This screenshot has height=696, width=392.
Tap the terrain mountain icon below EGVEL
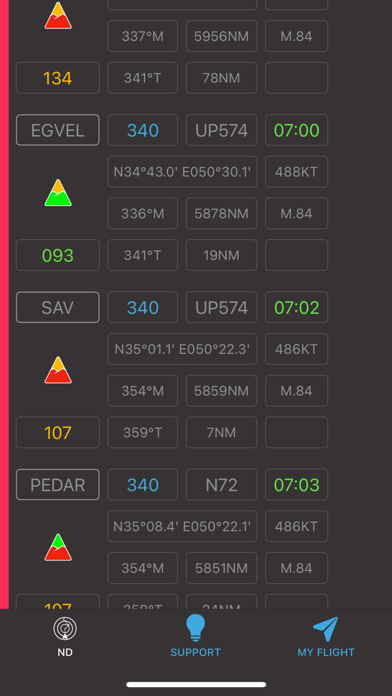(58, 193)
